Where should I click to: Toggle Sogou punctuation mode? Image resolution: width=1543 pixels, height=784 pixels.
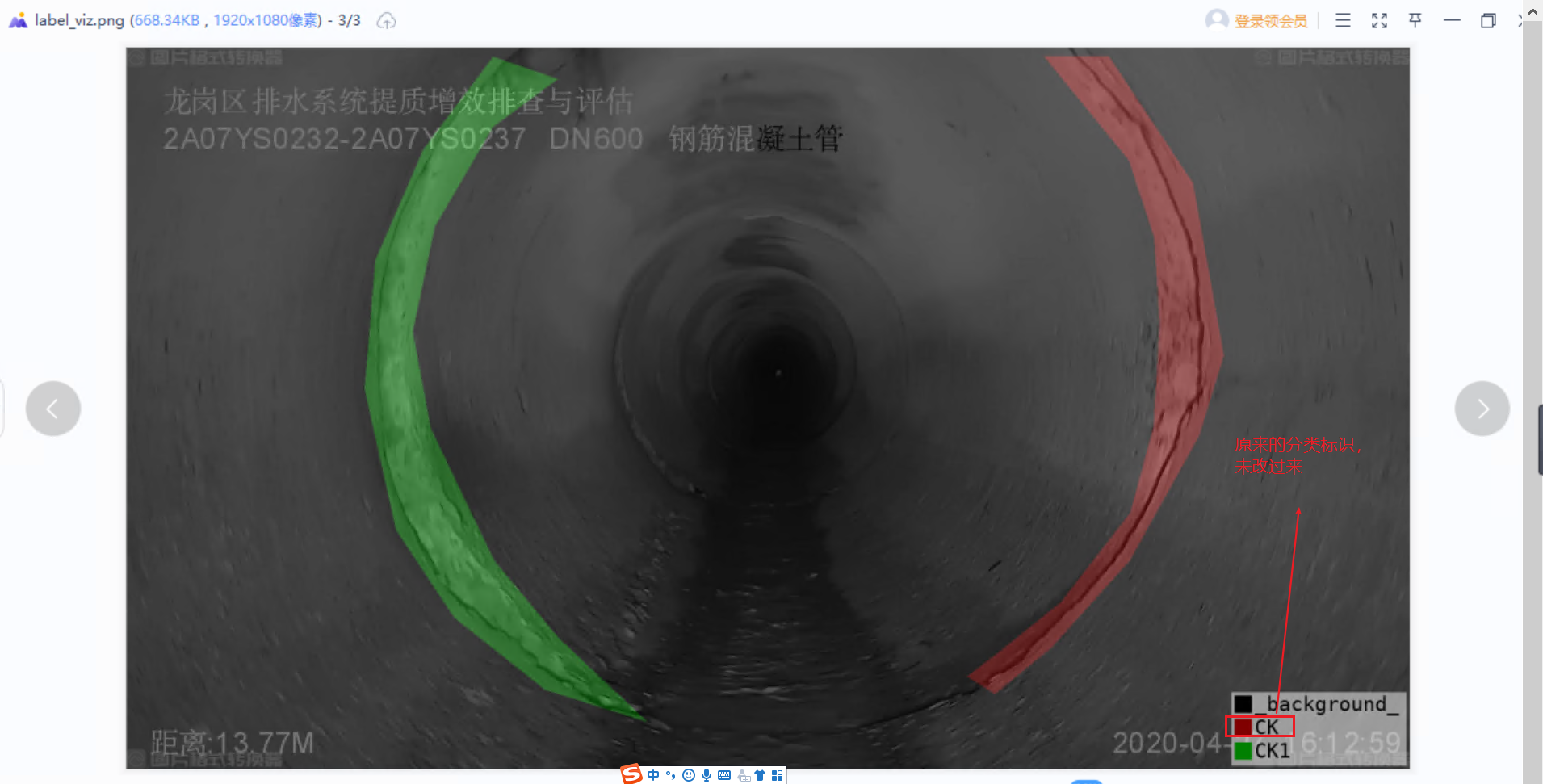point(669,774)
